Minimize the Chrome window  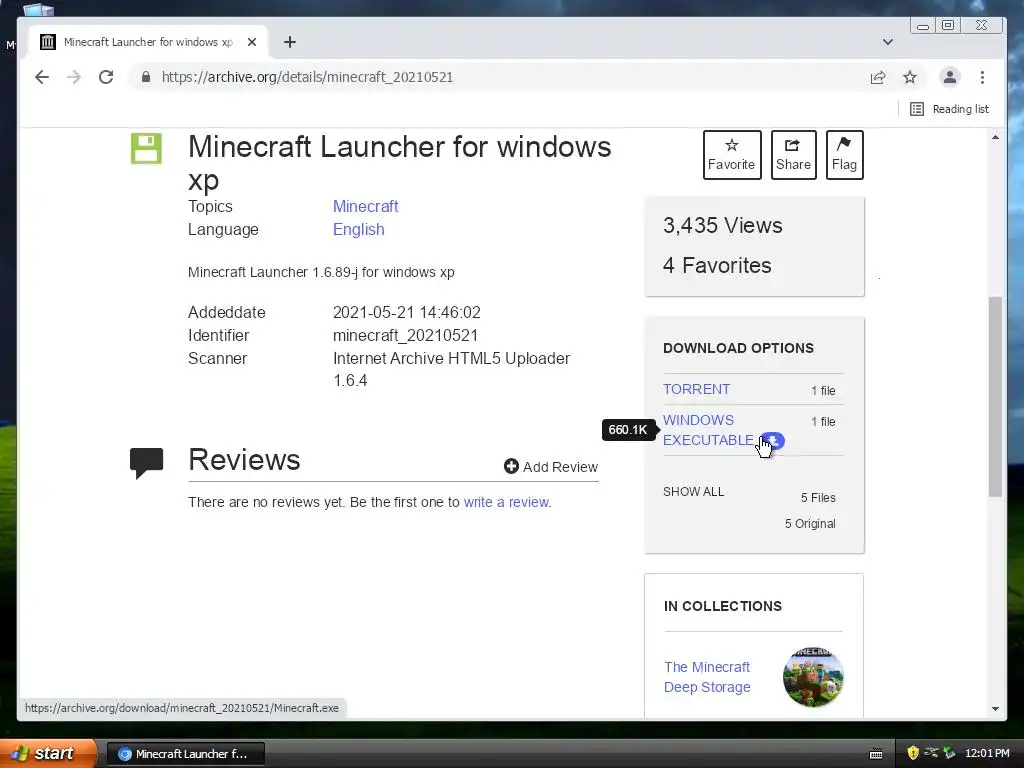coord(923,26)
